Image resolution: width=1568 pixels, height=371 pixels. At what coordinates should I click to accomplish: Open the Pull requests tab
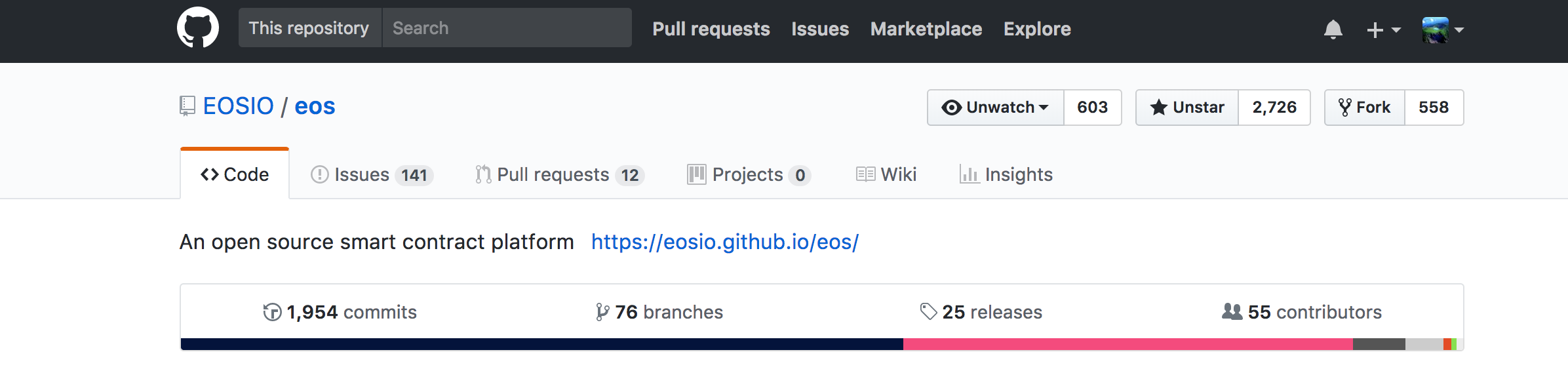(x=560, y=174)
